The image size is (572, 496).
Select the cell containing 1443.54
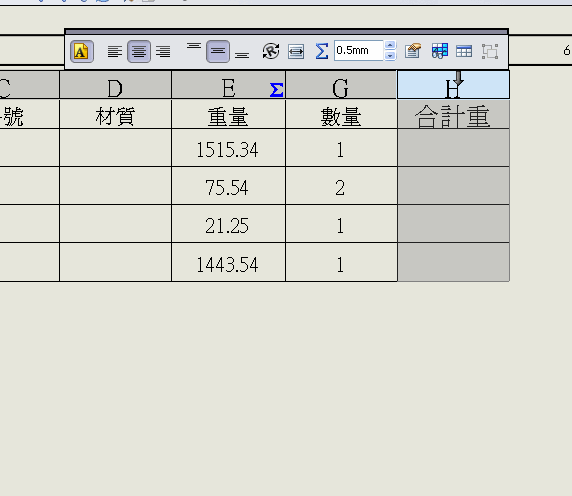[x=228, y=262]
